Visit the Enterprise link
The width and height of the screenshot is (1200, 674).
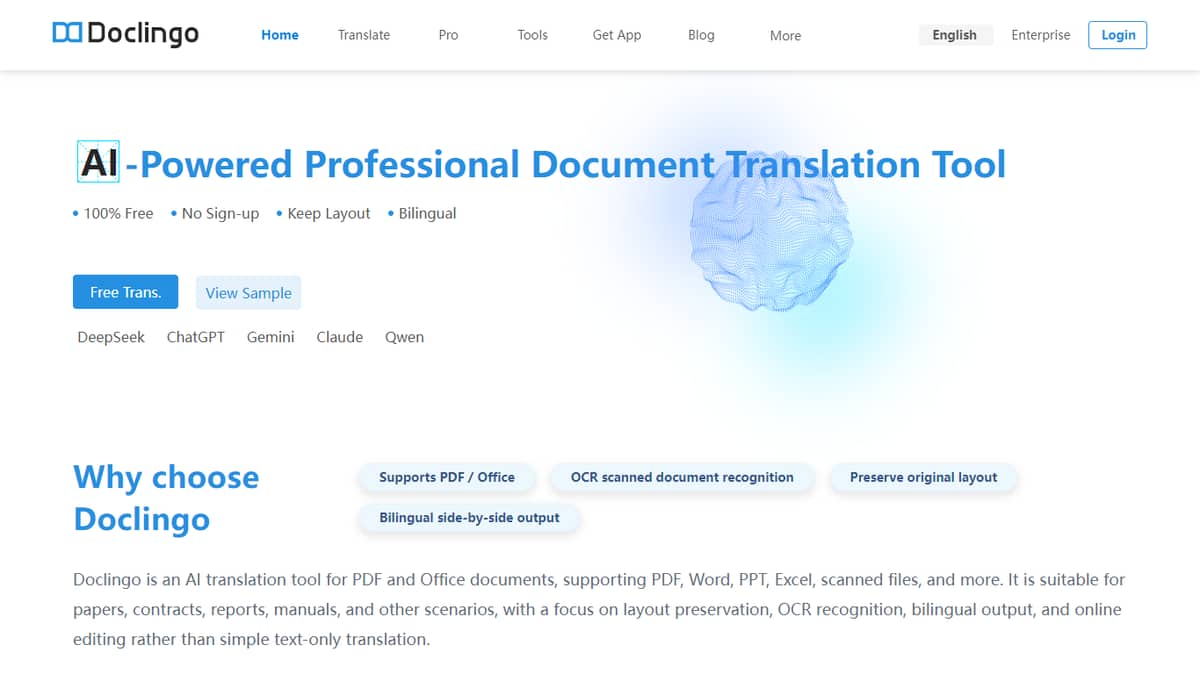(1040, 35)
